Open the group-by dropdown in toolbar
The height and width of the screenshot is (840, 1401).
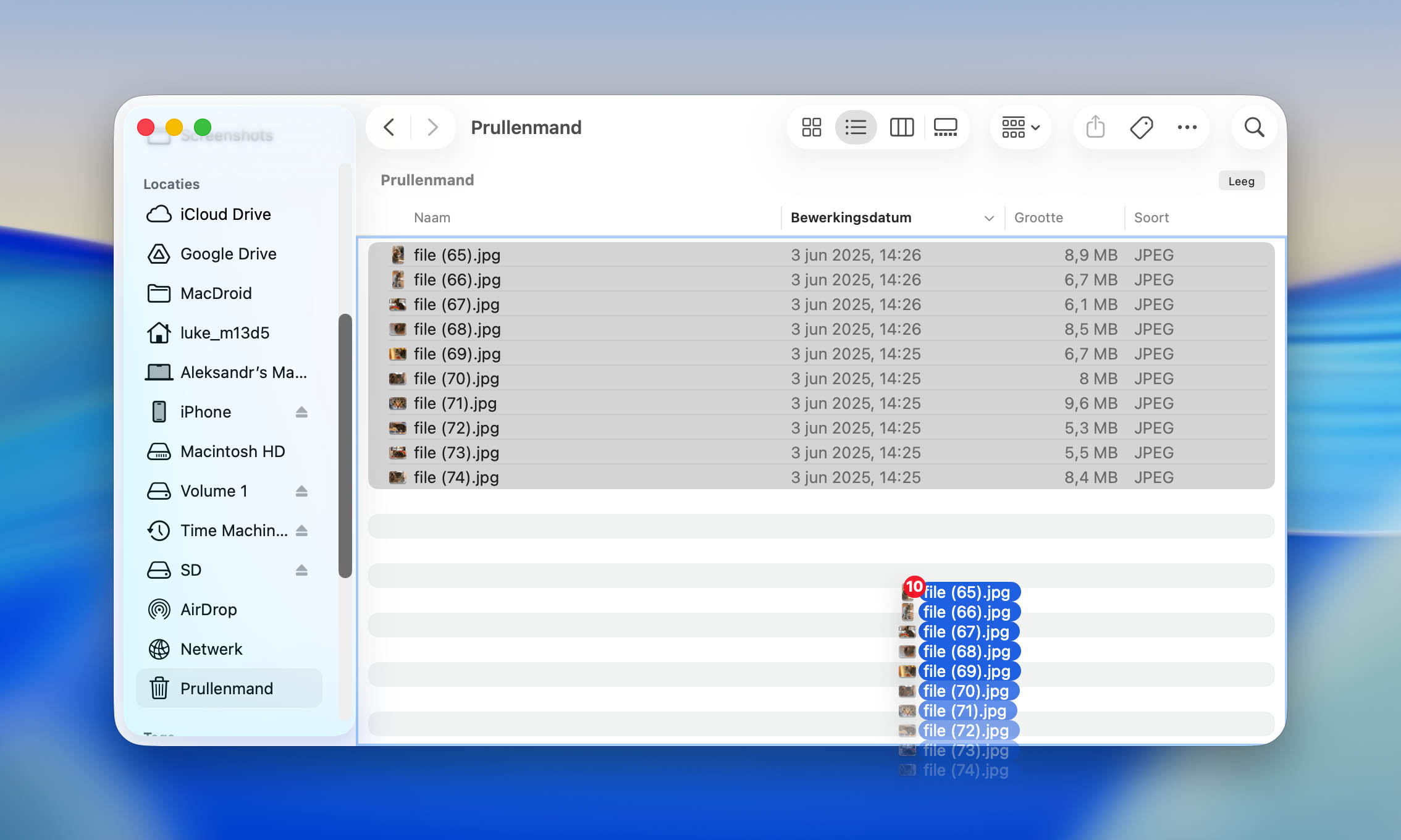click(x=1020, y=127)
